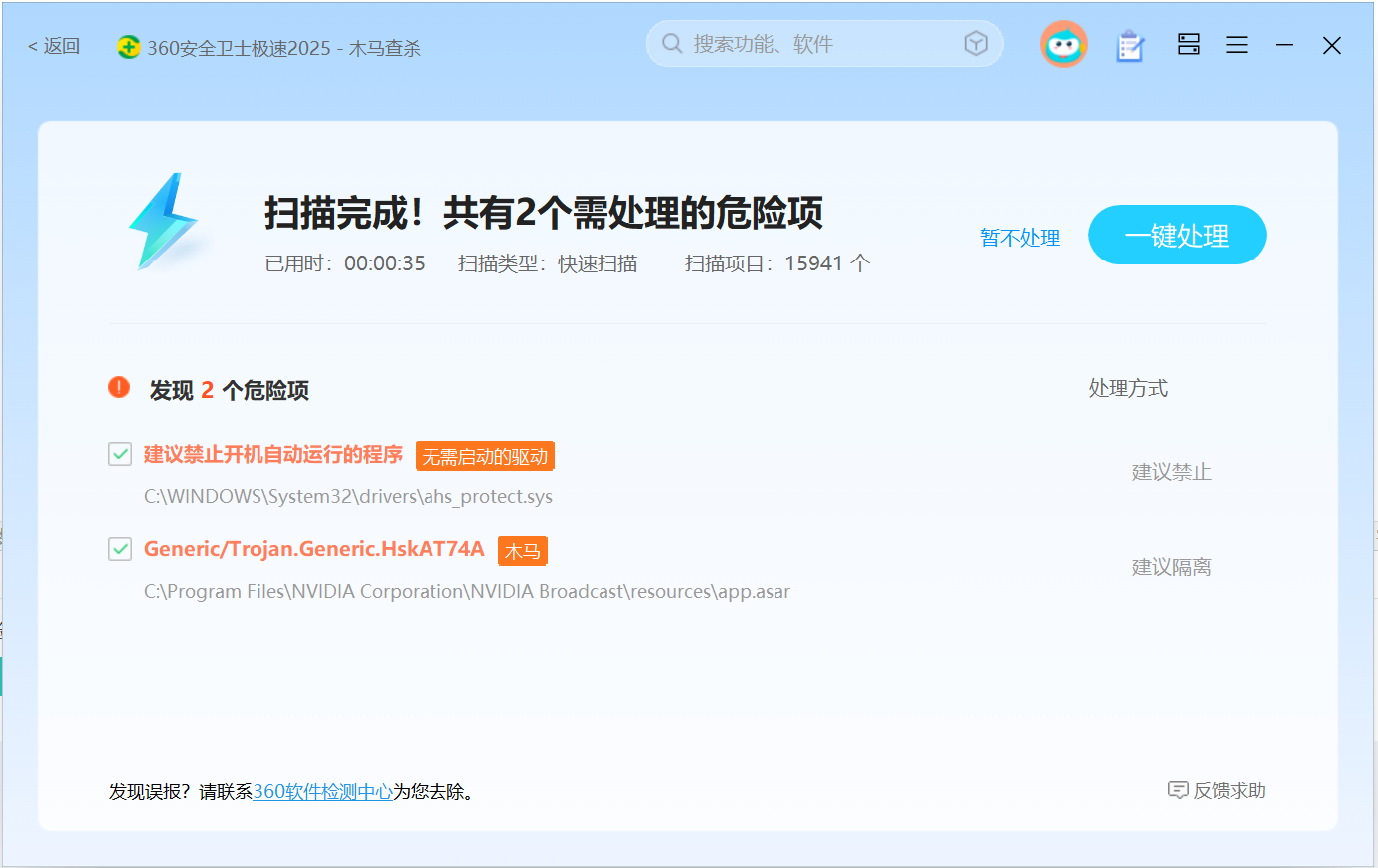Click the 扫描完成 result headline
Image resolution: width=1378 pixels, height=868 pixels.
click(544, 213)
